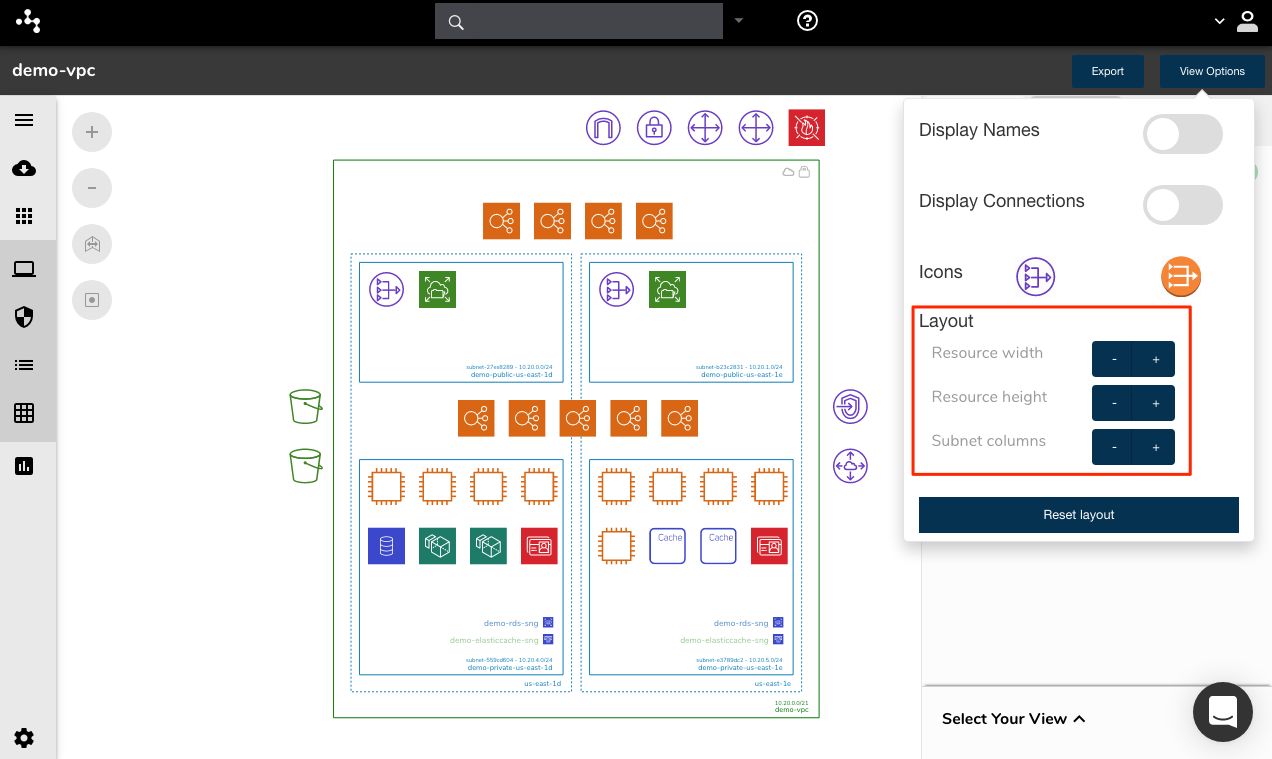This screenshot has width=1272, height=759.
Task: Open the hamburger menu in the sidebar
Action: (24, 120)
